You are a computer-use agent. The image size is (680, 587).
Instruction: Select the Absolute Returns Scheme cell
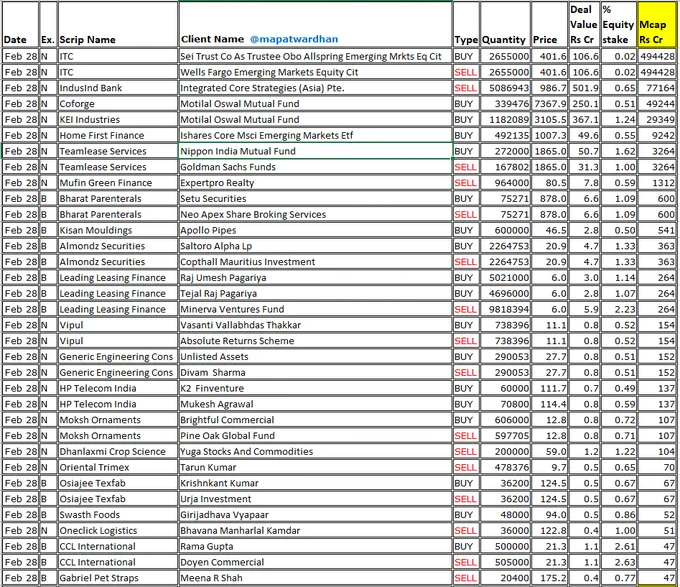[x=315, y=341]
